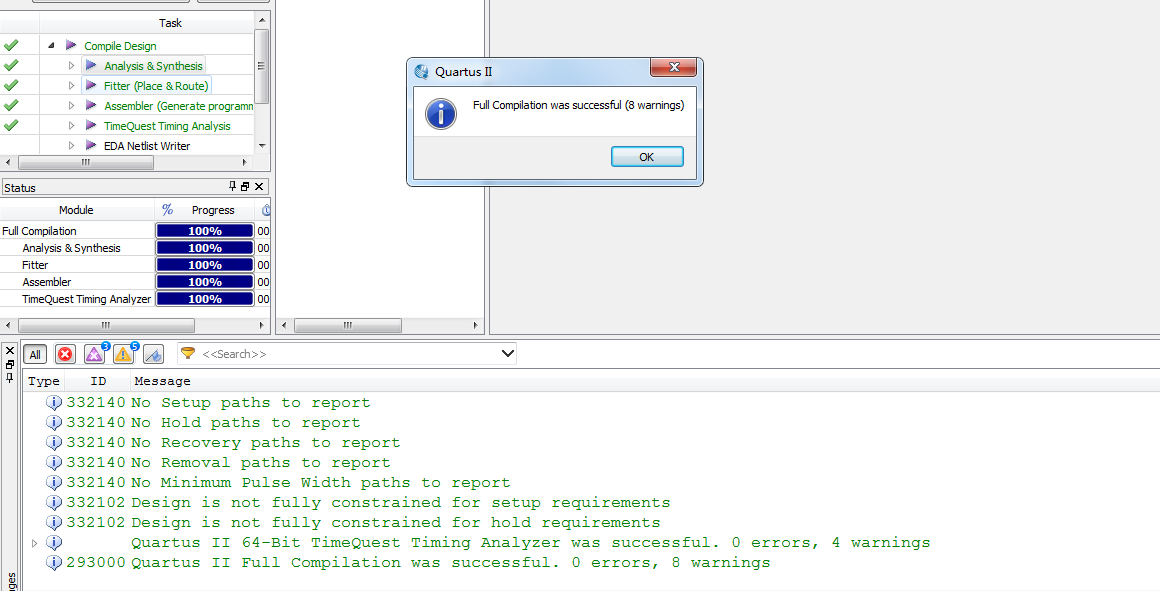The image size is (1160, 591).
Task: Click the message search filter field
Action: (x=348, y=354)
